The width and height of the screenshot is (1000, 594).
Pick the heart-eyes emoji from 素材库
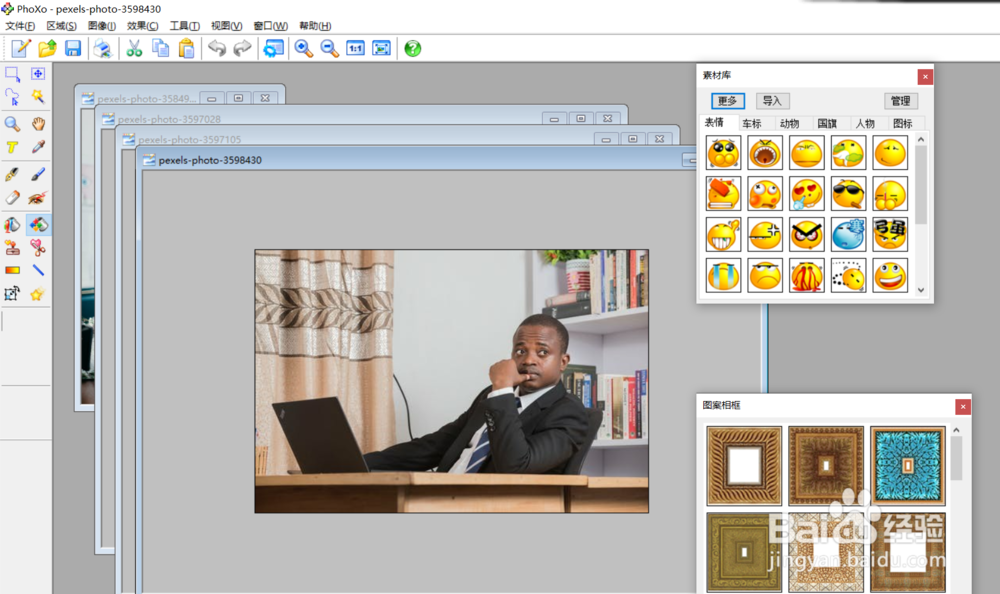[x=807, y=193]
